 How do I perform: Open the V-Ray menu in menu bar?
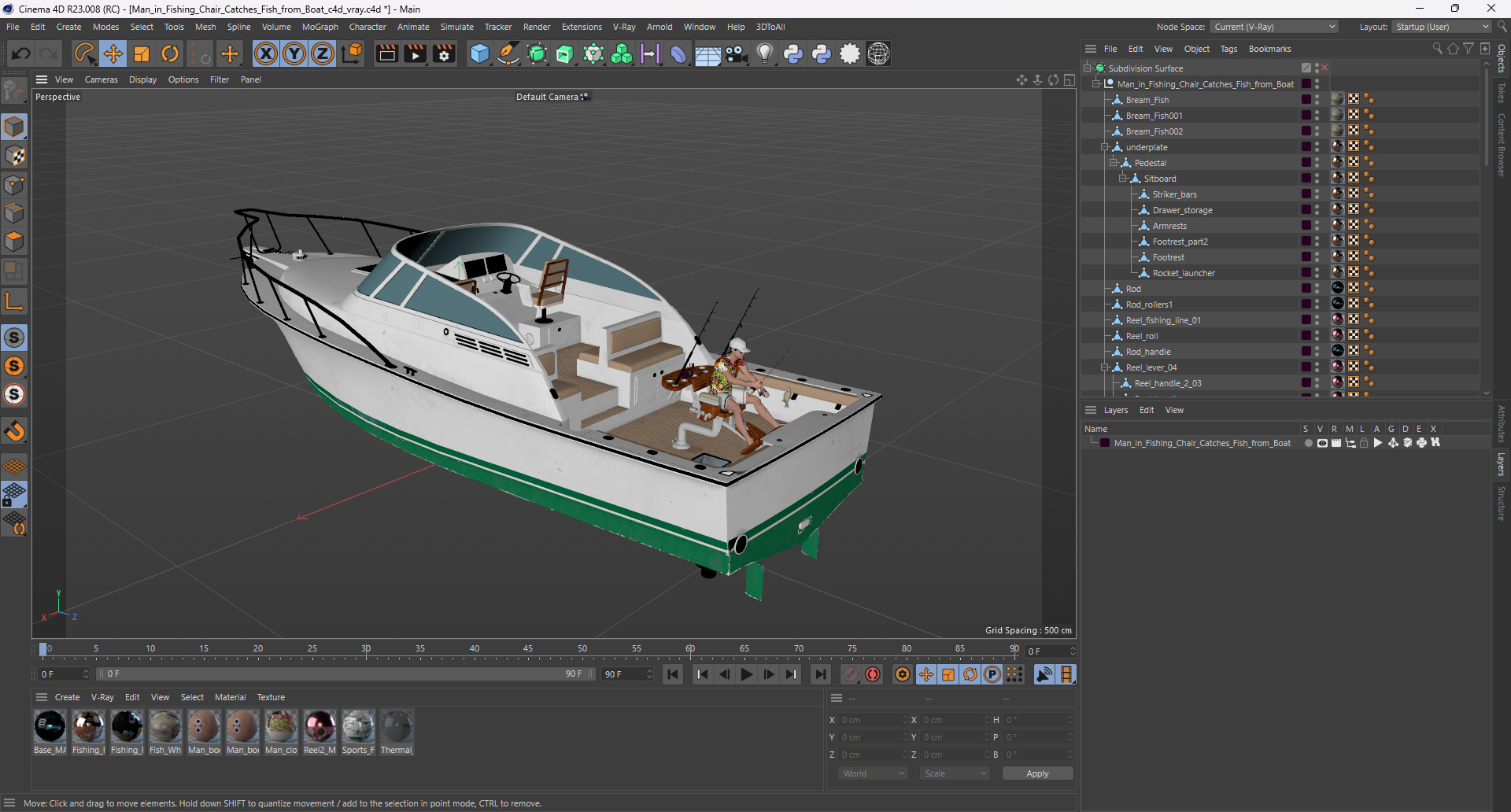click(x=624, y=27)
